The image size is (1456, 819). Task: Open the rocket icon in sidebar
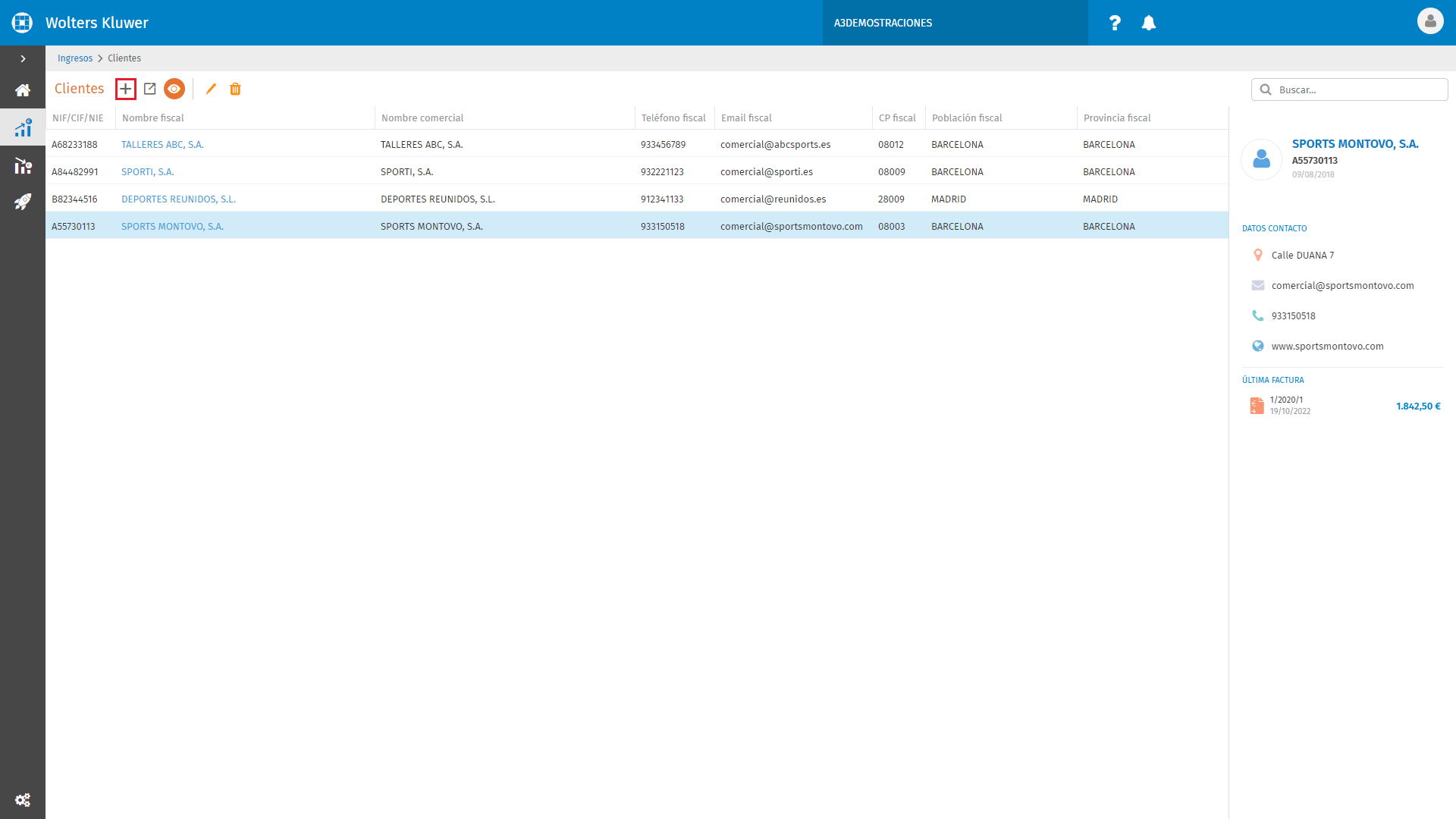23,202
